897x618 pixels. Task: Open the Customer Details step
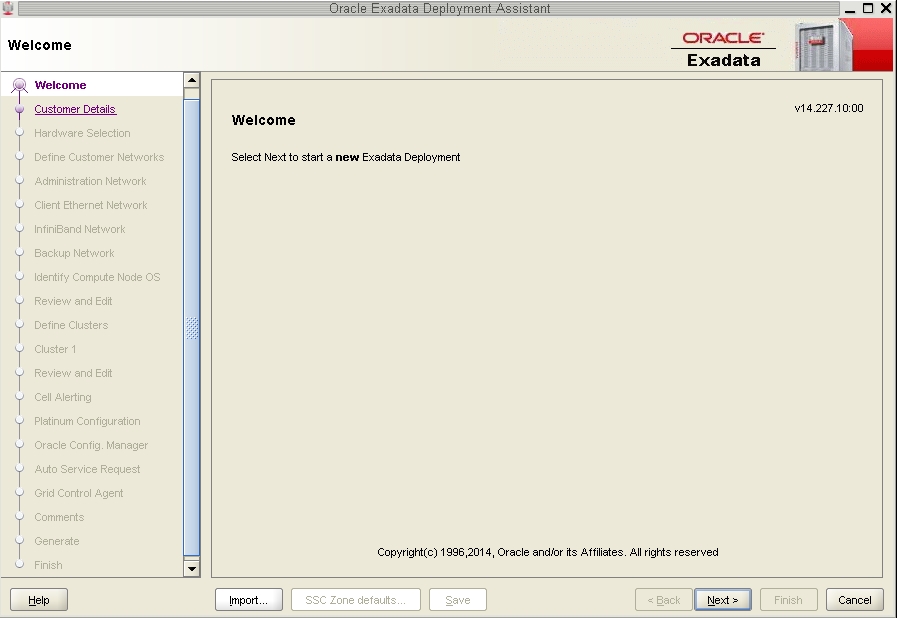(74, 109)
